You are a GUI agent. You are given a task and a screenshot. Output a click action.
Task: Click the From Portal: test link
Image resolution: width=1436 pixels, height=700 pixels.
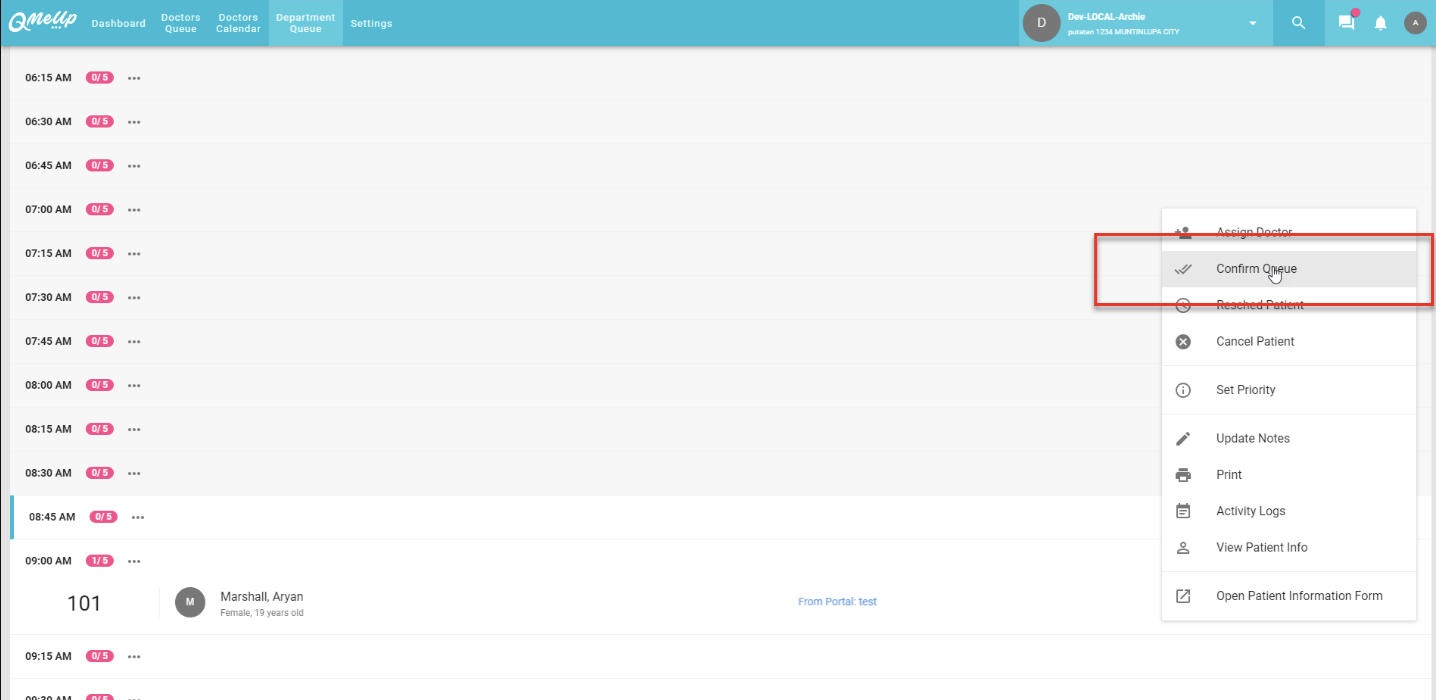pos(837,602)
